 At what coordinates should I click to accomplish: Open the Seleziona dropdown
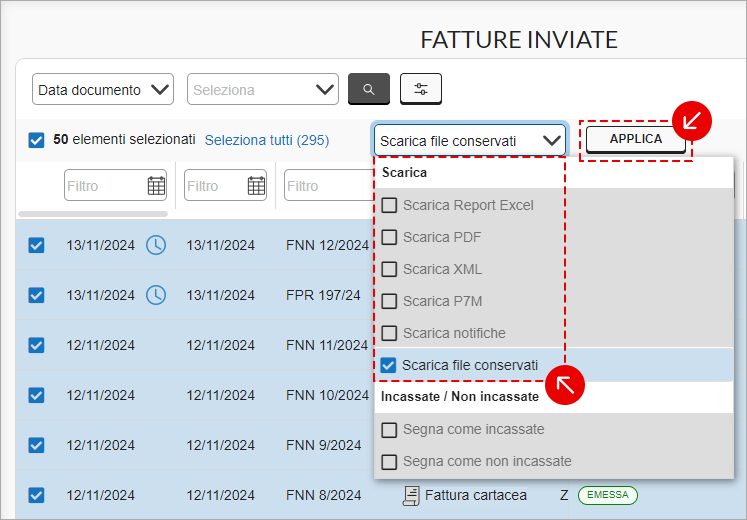263,89
